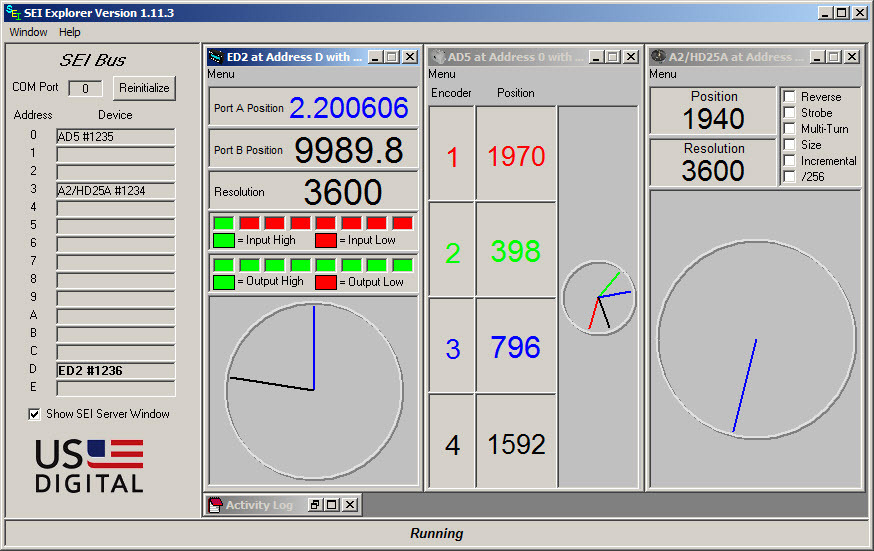The image size is (874, 551).
Task: Click the AD5 window title bar icon
Action: coord(436,57)
